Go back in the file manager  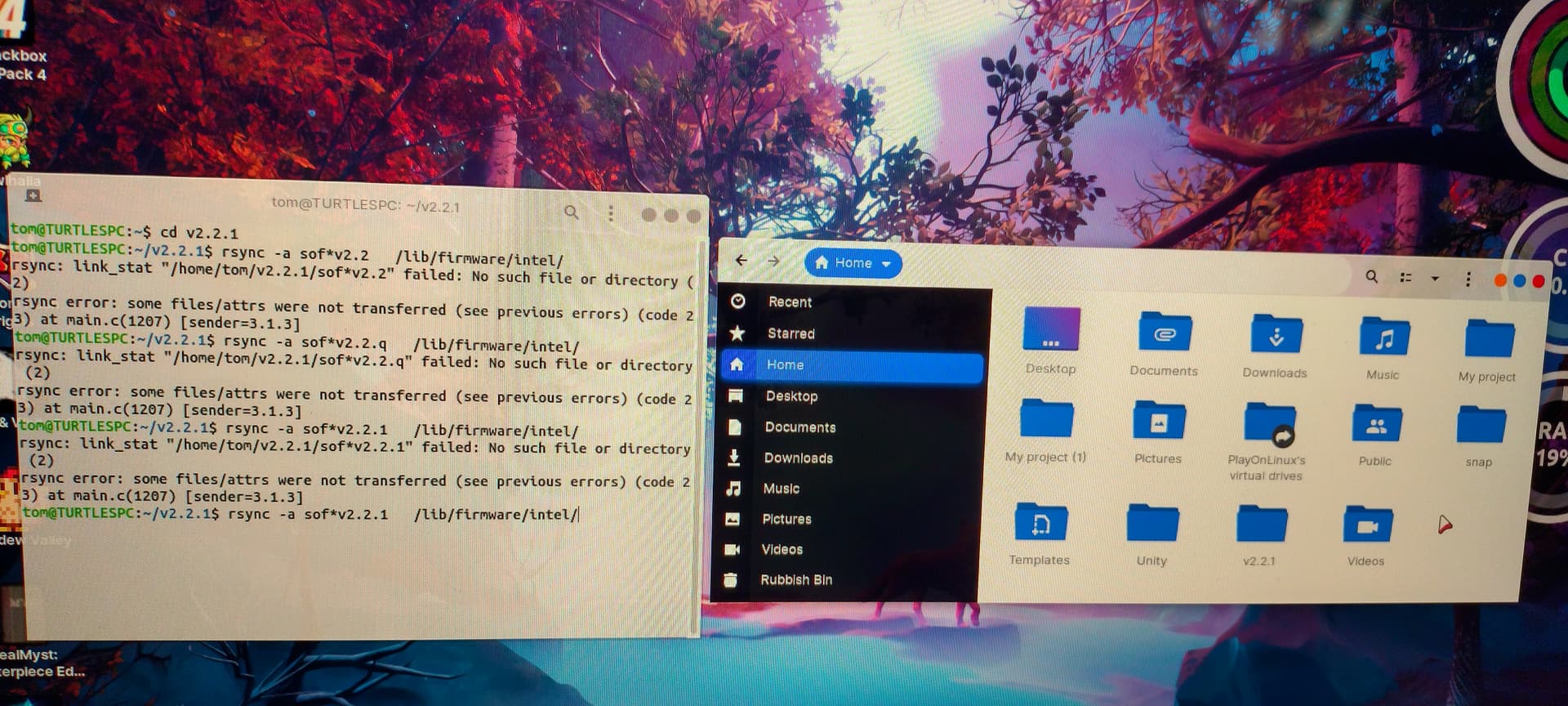(742, 260)
